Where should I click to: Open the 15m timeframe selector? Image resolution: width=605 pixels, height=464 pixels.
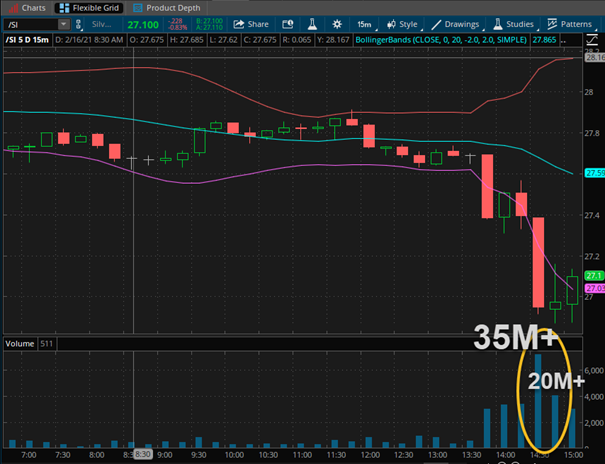364,23
